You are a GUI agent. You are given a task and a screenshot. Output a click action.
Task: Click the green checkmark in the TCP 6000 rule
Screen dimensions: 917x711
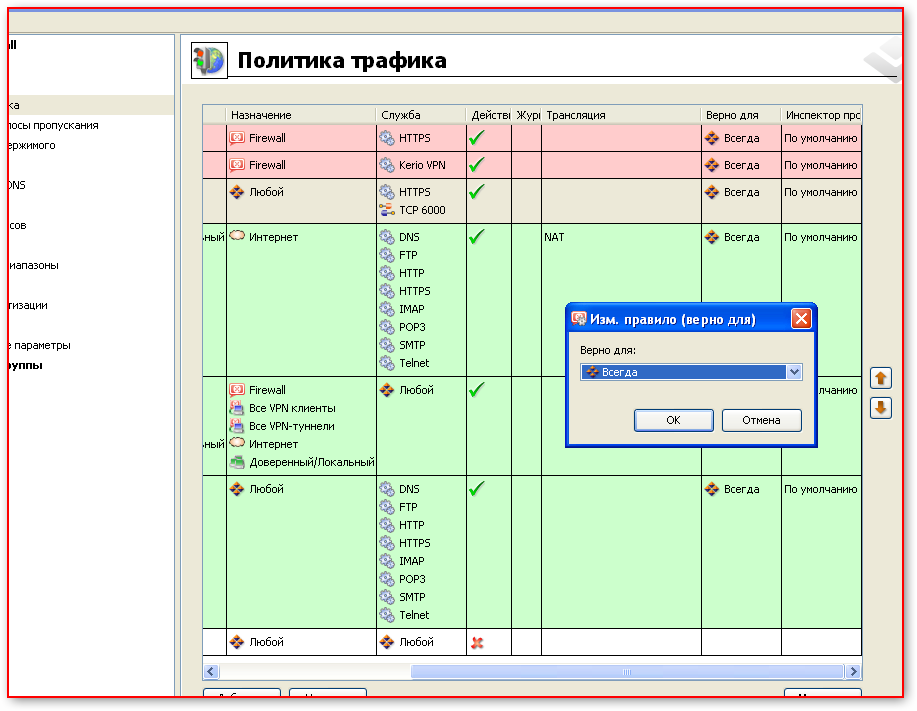click(477, 191)
